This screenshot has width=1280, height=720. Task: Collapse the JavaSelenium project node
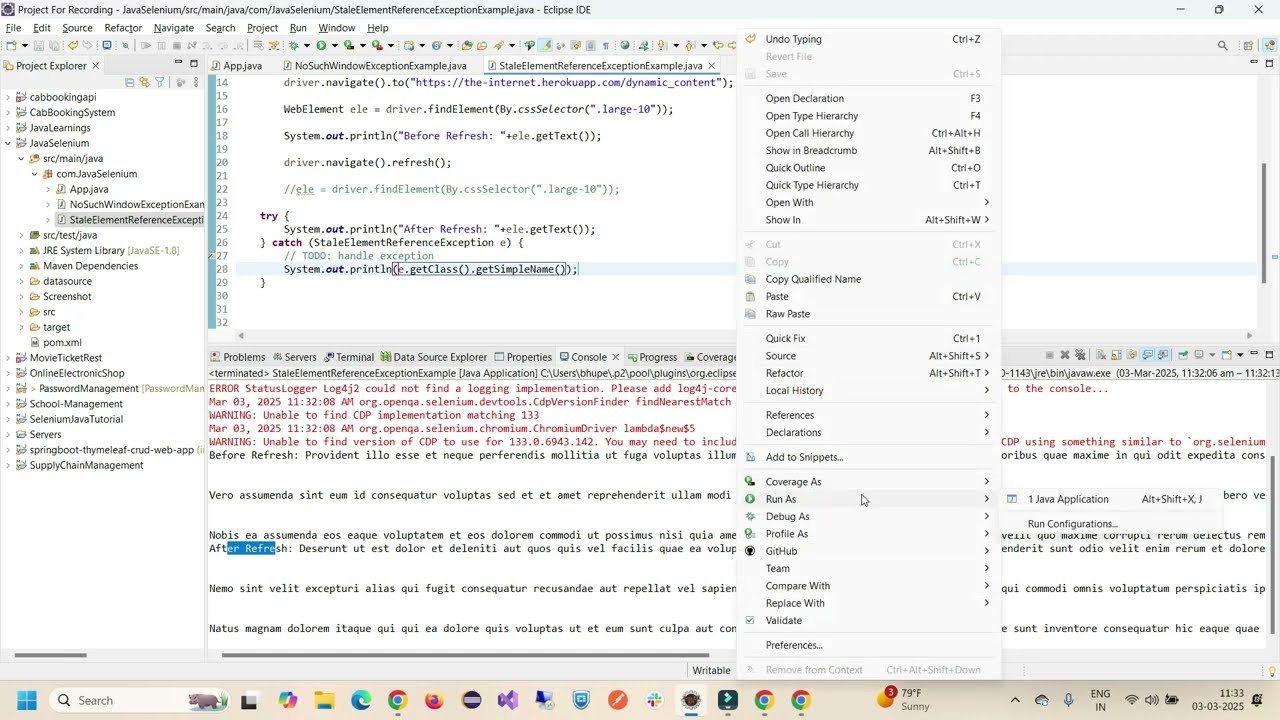[x=9, y=143]
